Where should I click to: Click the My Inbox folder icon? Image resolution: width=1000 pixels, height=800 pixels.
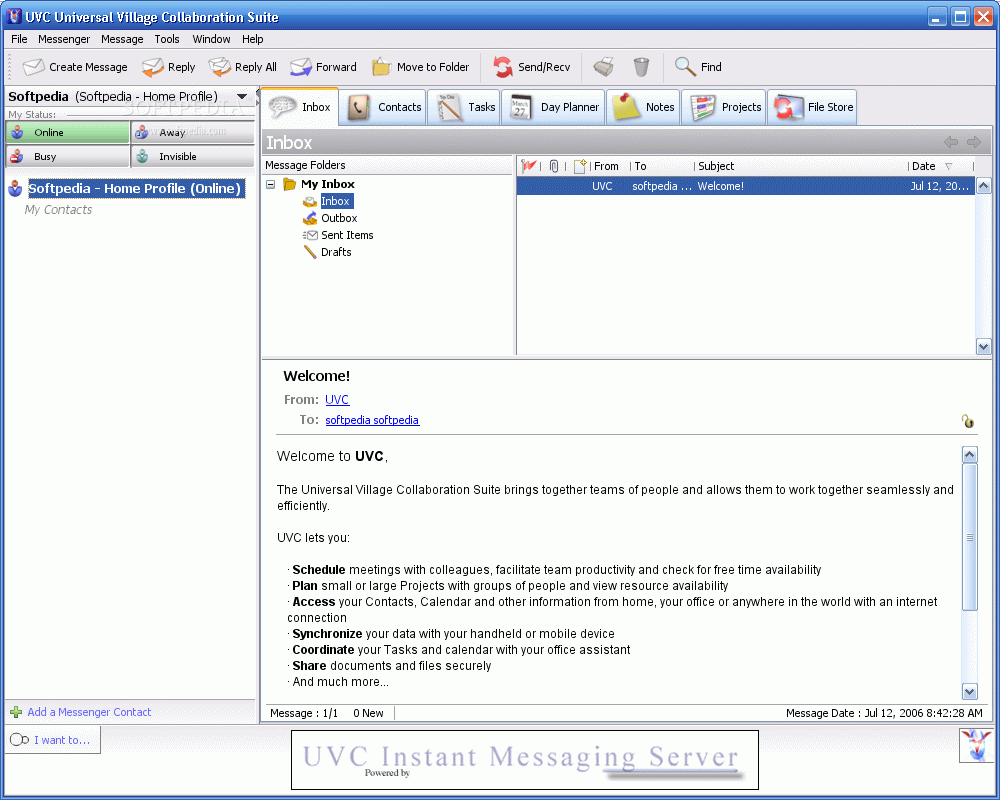click(290, 184)
